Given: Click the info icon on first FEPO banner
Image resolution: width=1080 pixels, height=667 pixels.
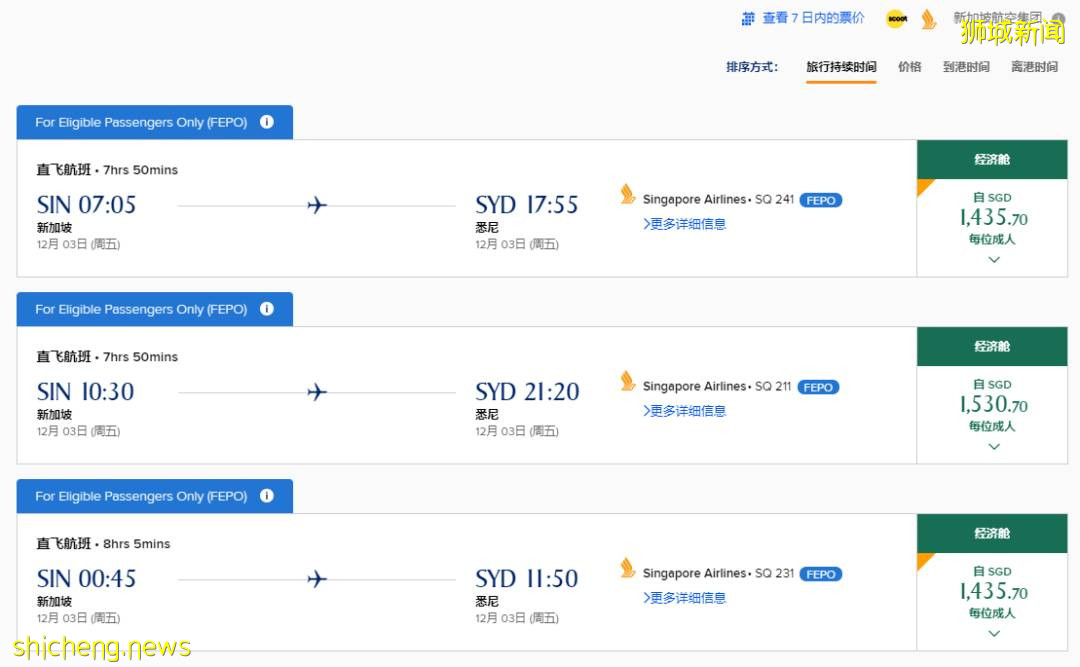Looking at the screenshot, I should pos(267,122).
